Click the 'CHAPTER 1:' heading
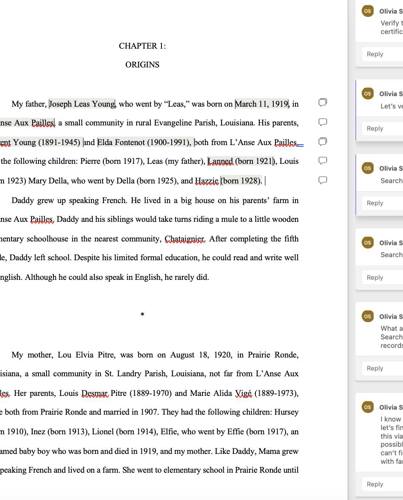 tap(142, 46)
